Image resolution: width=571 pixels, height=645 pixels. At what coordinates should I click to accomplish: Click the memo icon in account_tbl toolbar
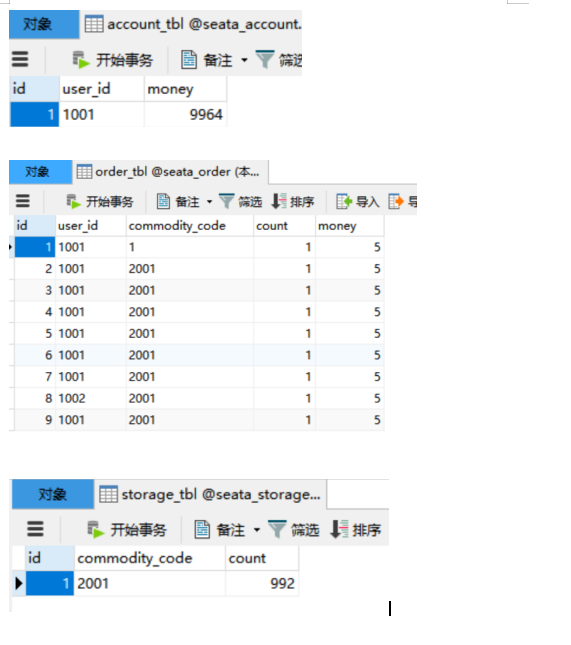pos(189,60)
